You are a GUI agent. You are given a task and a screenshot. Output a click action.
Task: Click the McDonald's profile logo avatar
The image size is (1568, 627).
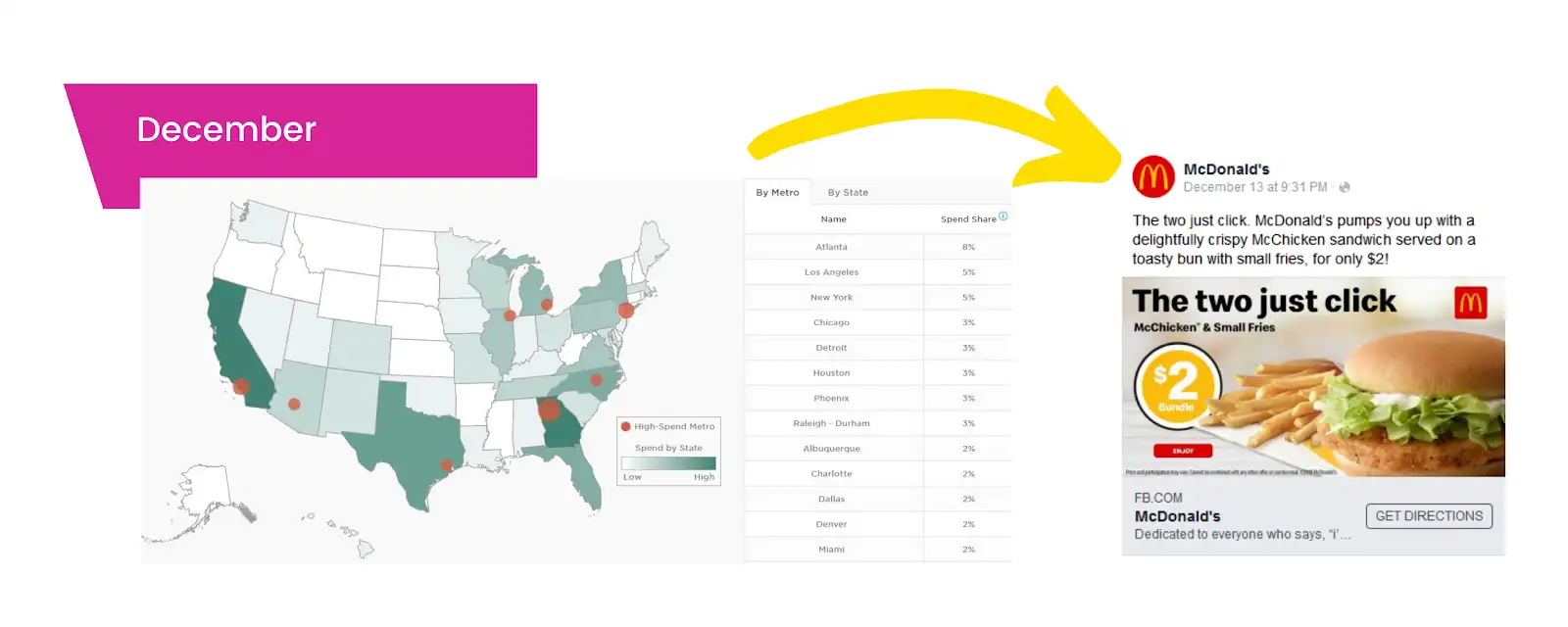pyautogui.click(x=1153, y=177)
